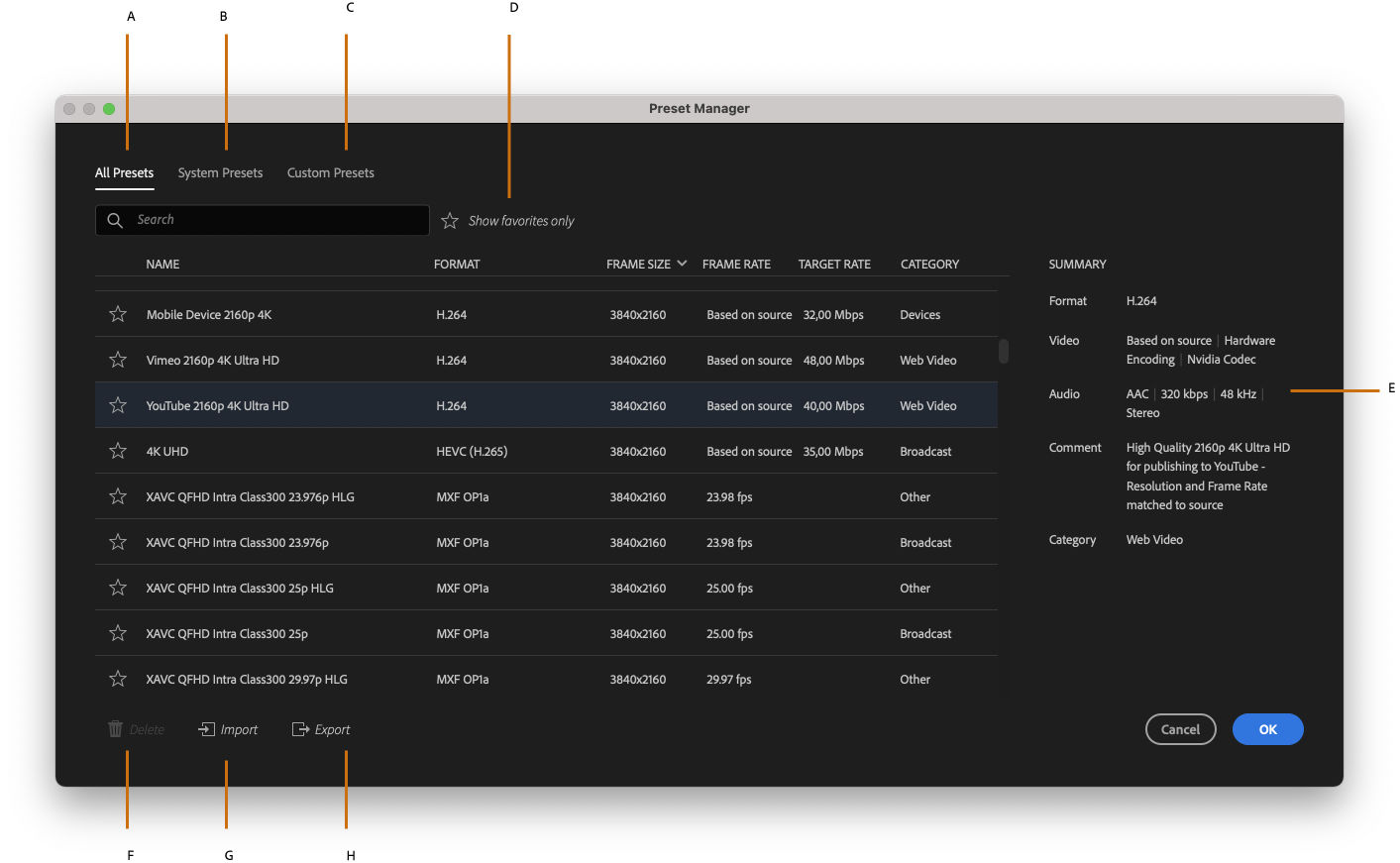The height and width of the screenshot is (863, 1400).
Task: Click the Export preset icon
Action: [x=298, y=729]
